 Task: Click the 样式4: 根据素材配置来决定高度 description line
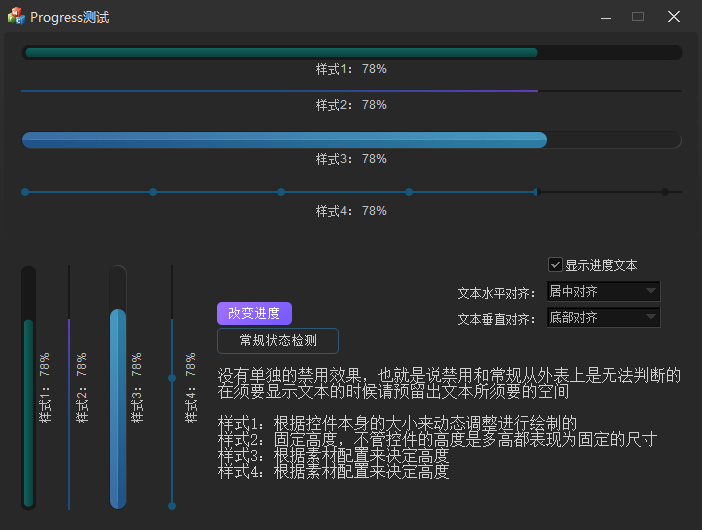(x=333, y=471)
